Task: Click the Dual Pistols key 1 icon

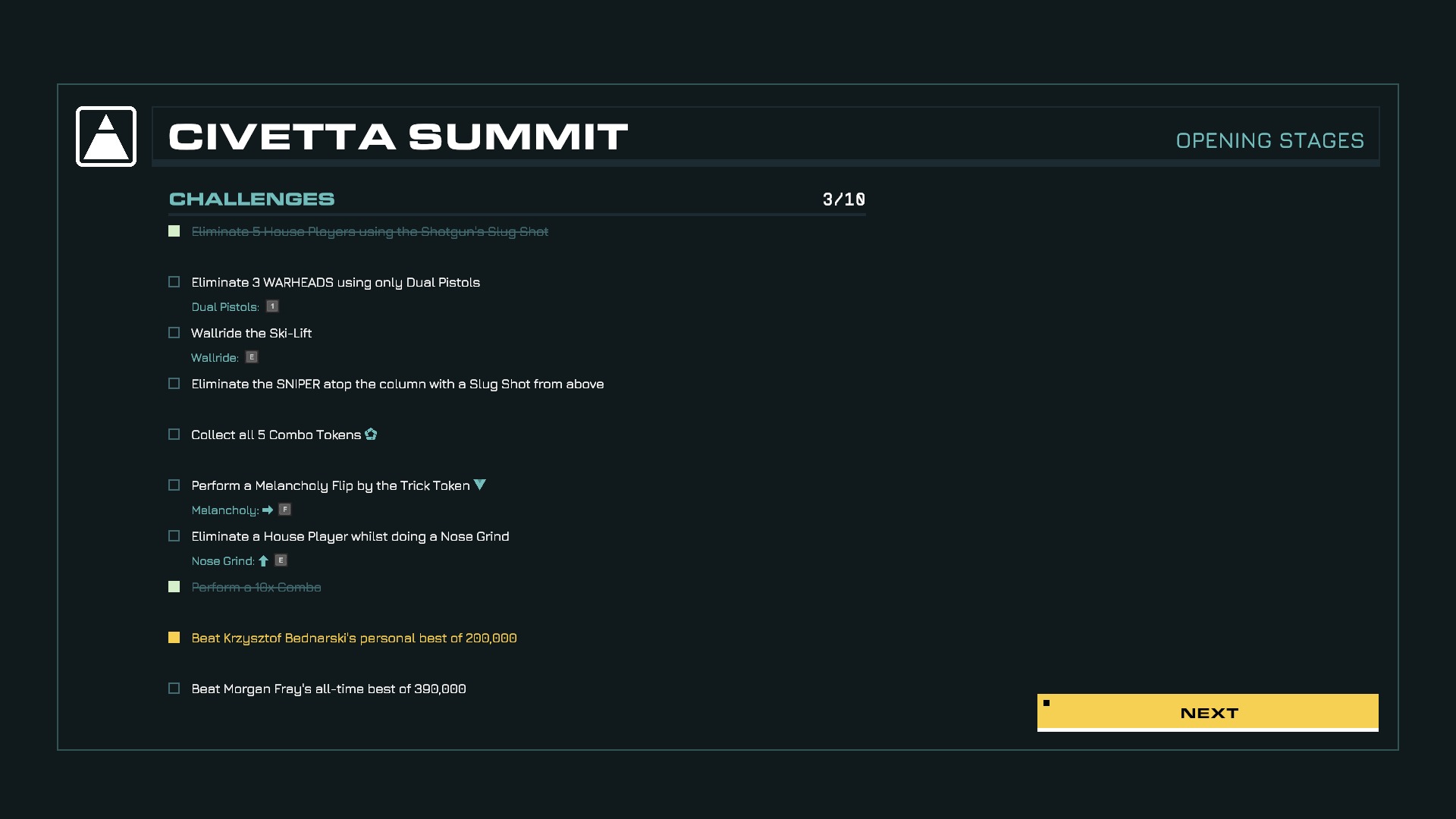Action: tap(272, 306)
